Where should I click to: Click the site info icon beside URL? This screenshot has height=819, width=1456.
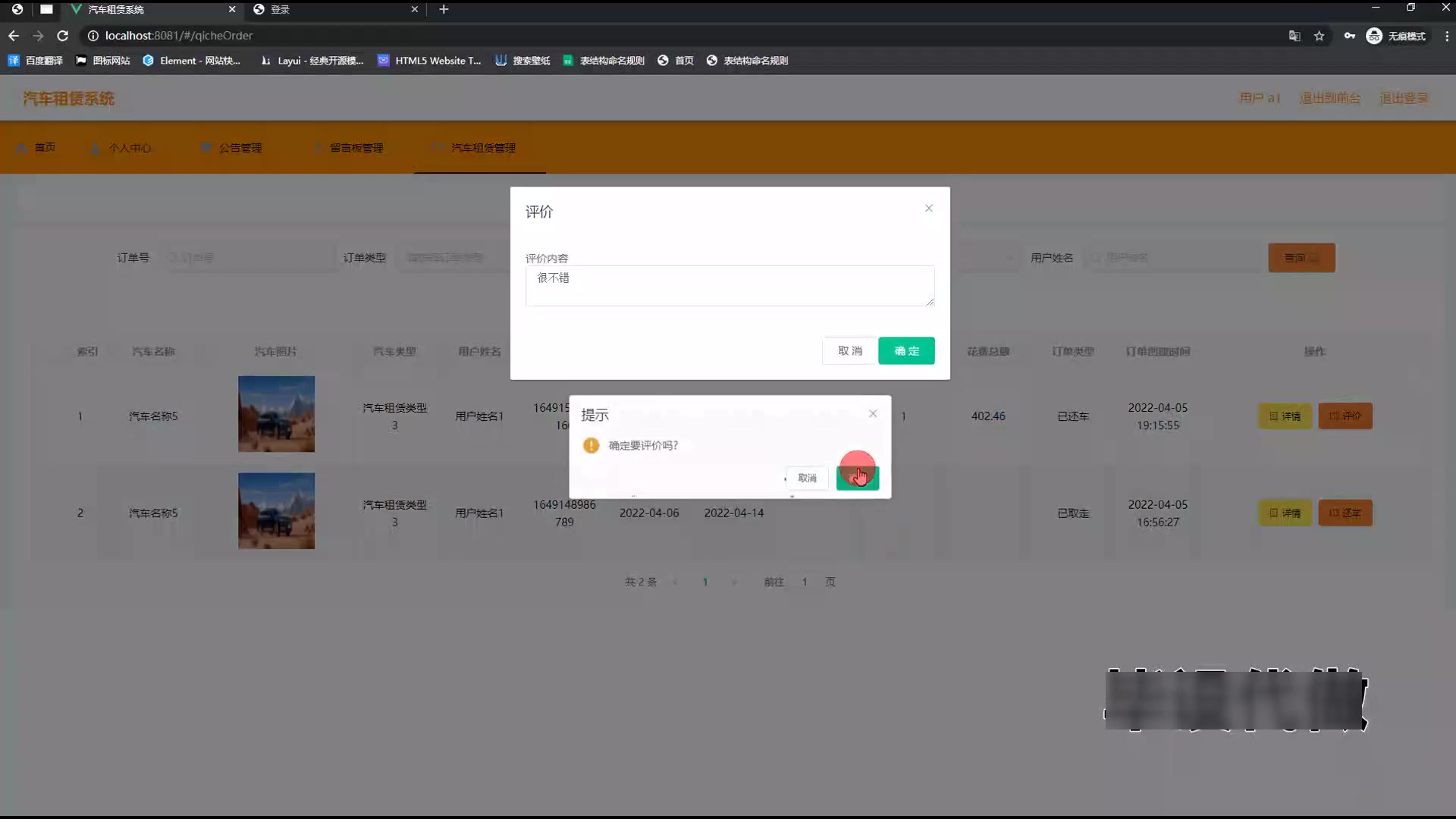[93, 36]
